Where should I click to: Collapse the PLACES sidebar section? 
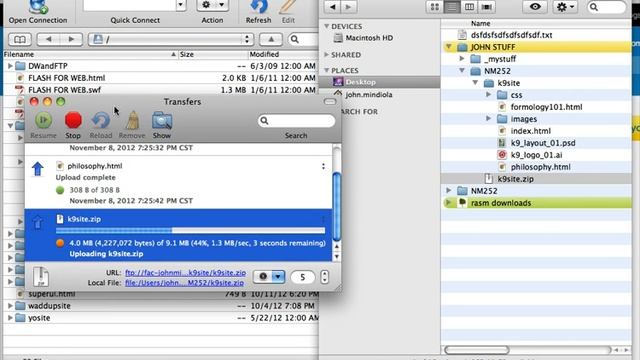[x=327, y=70]
